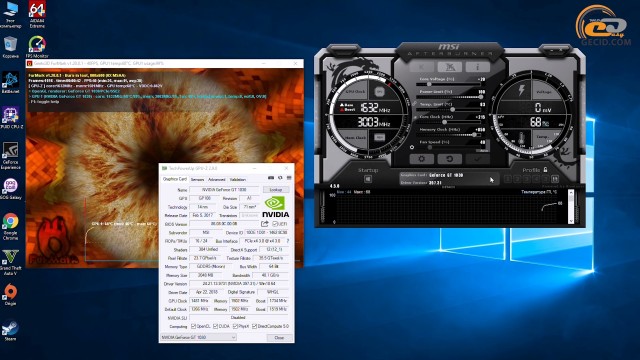Open the Recycle Bin desktop icon
The height and width of the screenshot is (360, 640).
click(x=10, y=47)
